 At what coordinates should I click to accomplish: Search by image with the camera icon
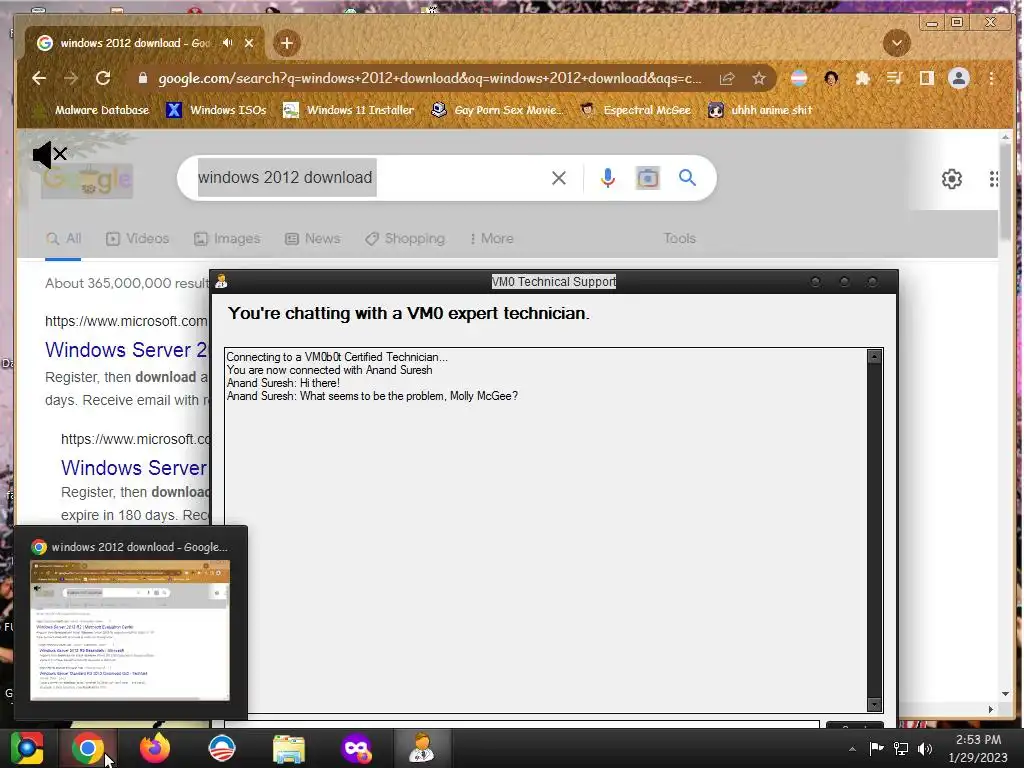(647, 178)
